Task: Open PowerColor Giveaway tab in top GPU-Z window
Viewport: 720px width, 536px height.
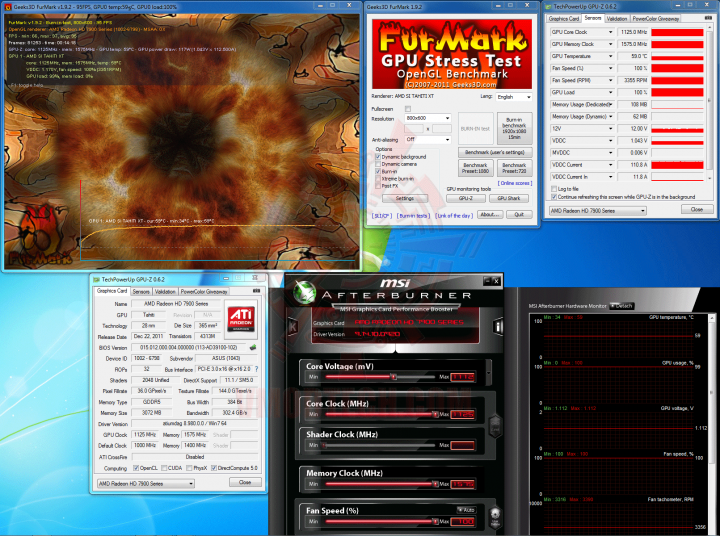Action: coord(655,19)
